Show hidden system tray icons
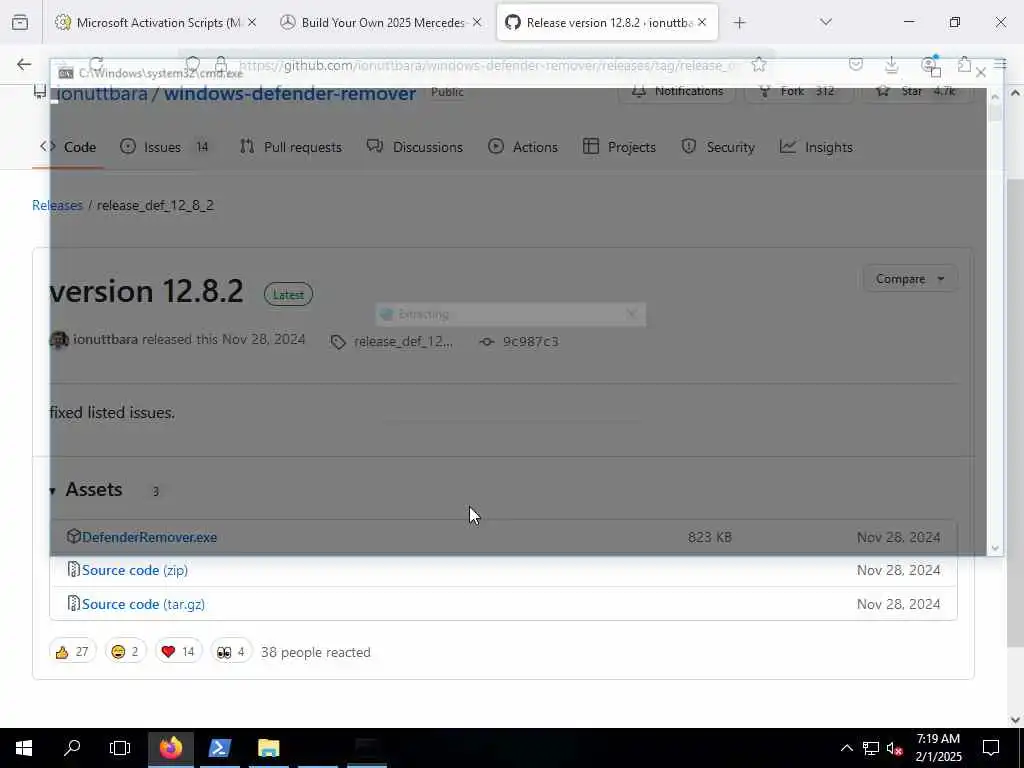1024x768 pixels. click(846, 748)
